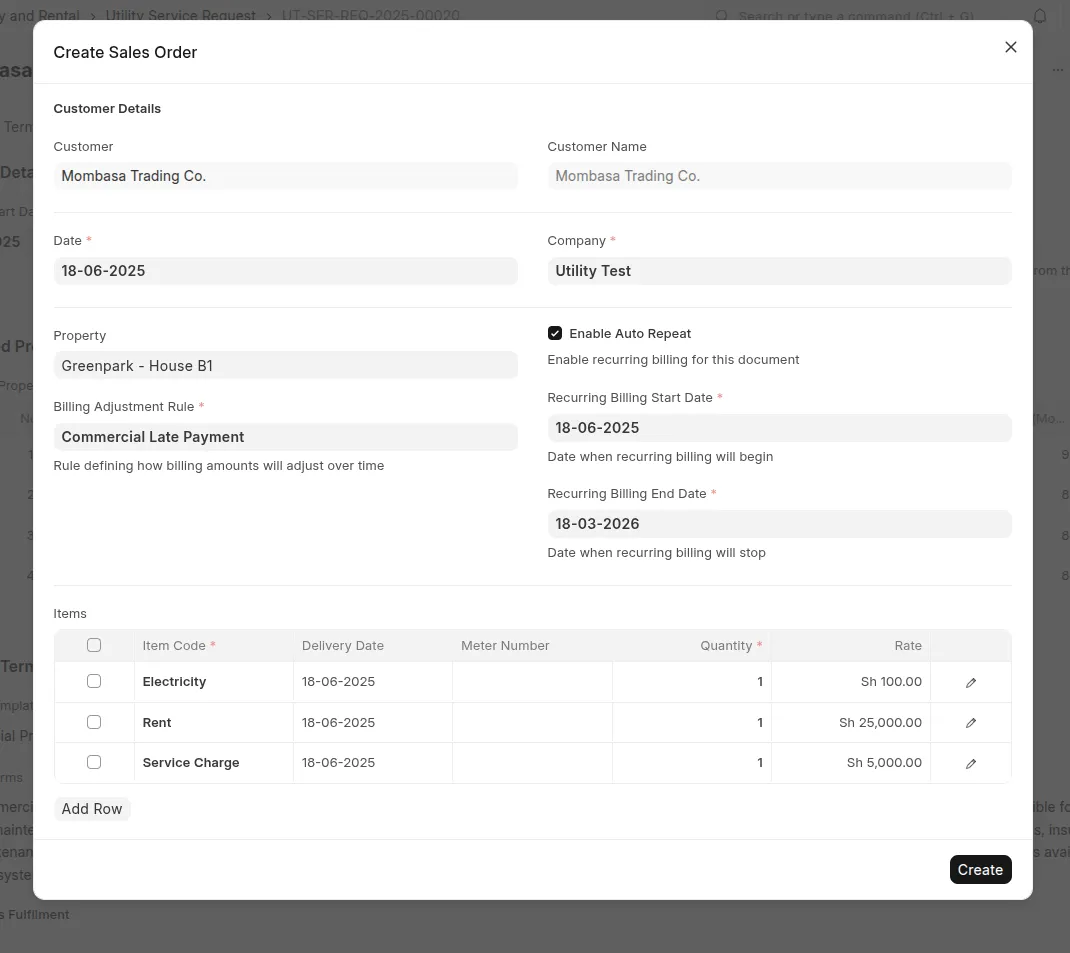Viewport: 1070px width, 953px height.
Task: Click the Rate column header
Action: [x=851, y=645]
